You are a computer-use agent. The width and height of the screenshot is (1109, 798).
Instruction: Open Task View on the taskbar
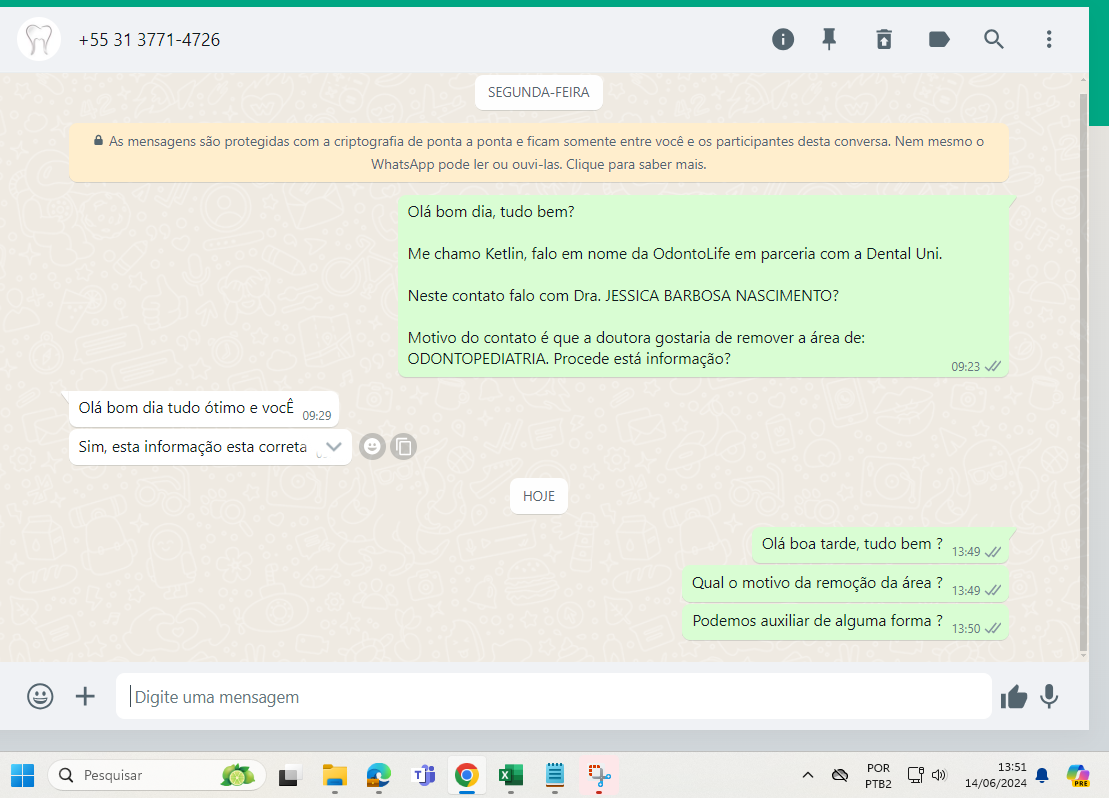[x=288, y=776]
